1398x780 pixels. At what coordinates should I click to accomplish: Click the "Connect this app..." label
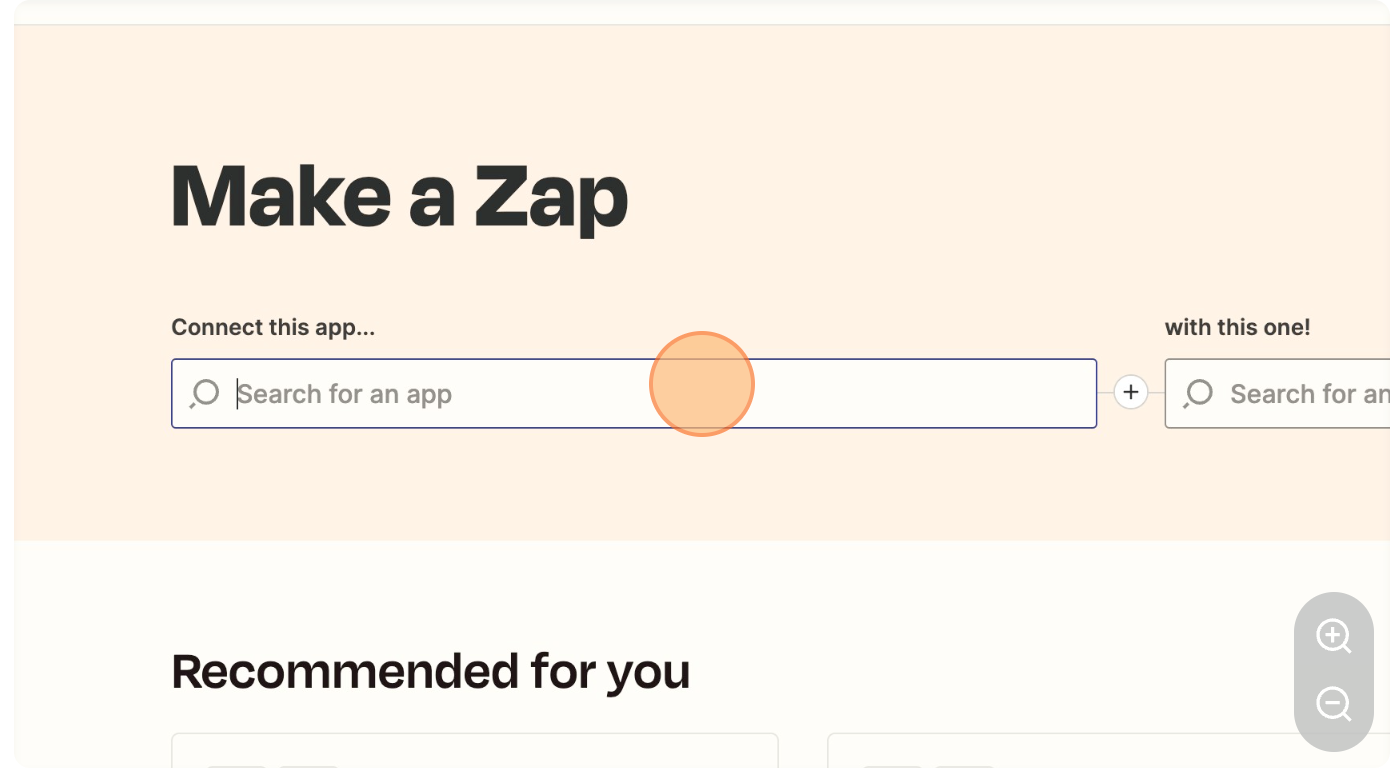(272, 327)
